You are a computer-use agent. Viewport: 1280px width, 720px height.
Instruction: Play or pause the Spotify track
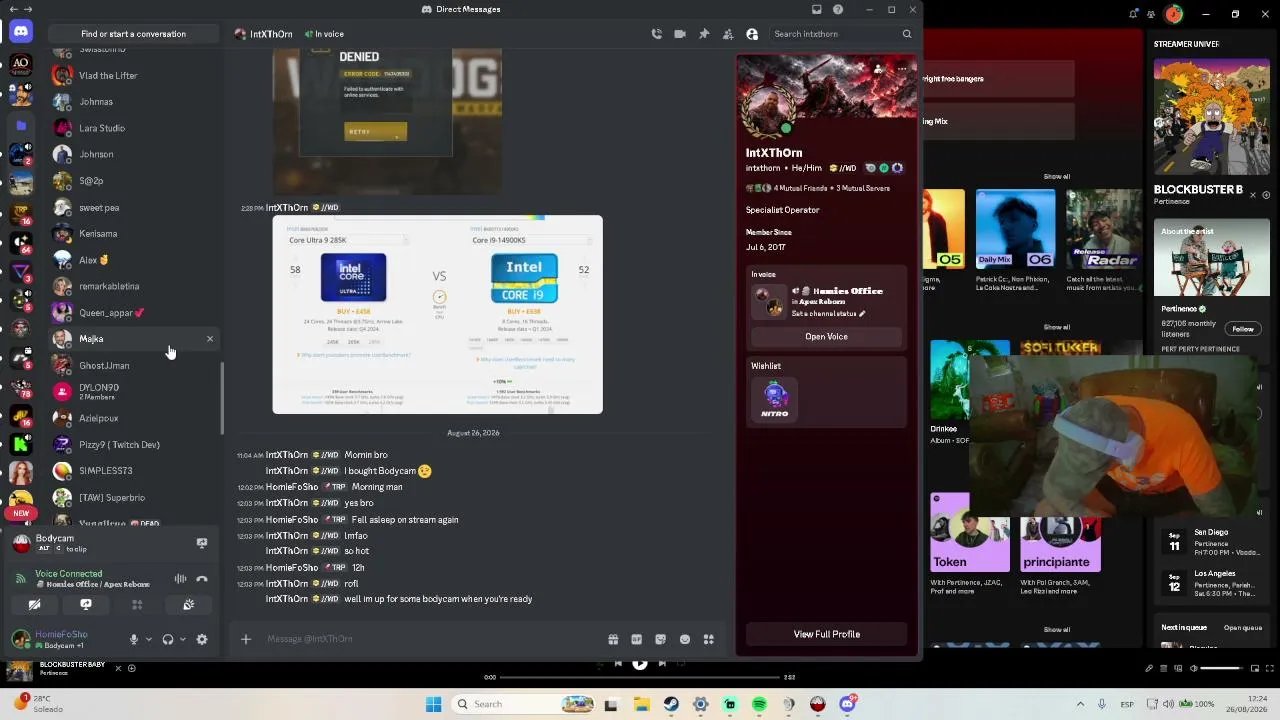[640, 663]
